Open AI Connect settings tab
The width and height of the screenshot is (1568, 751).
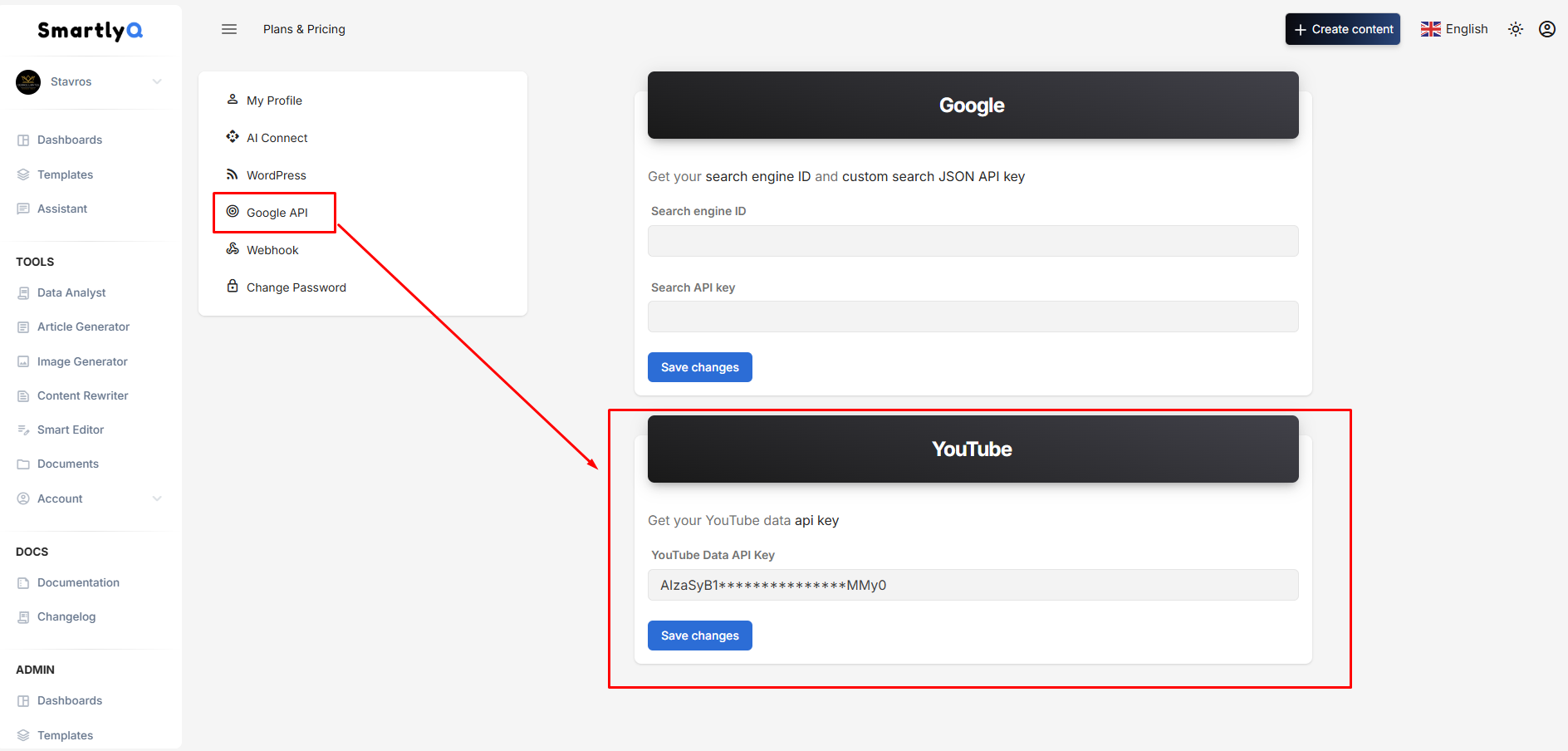point(277,138)
